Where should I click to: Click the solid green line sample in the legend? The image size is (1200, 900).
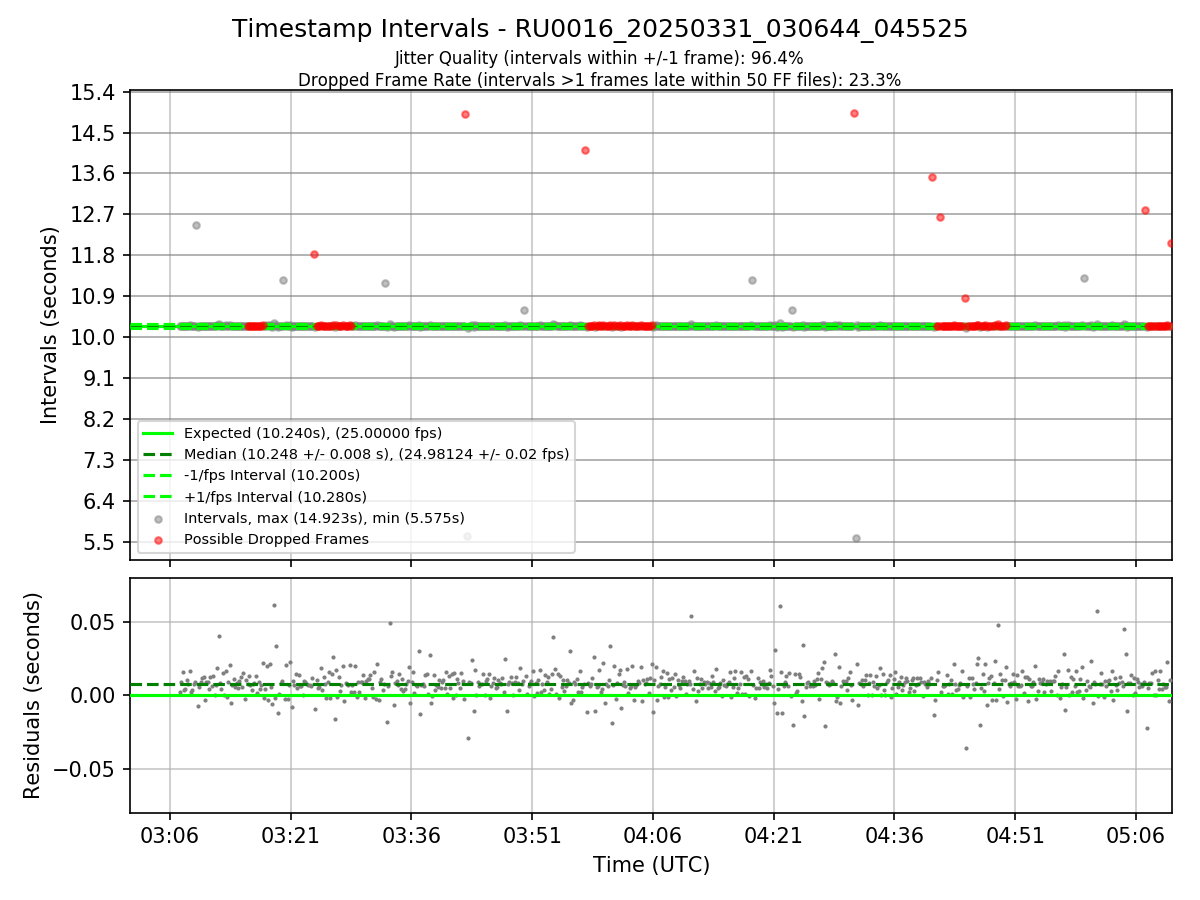(x=158, y=433)
